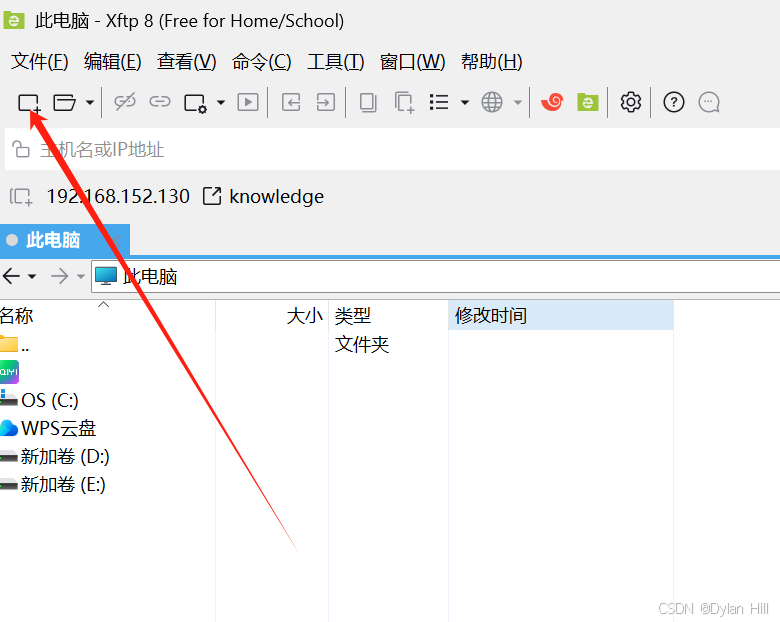
Task: Expand the session properties dropdown arrow
Action: click(220, 103)
